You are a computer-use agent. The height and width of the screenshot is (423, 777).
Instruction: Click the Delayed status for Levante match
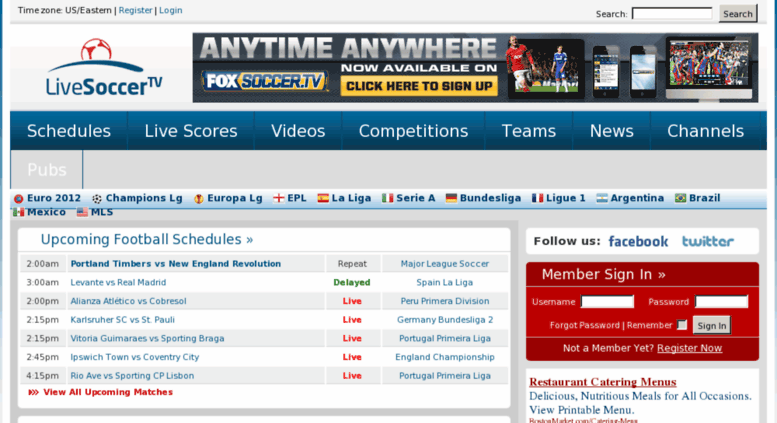352,282
